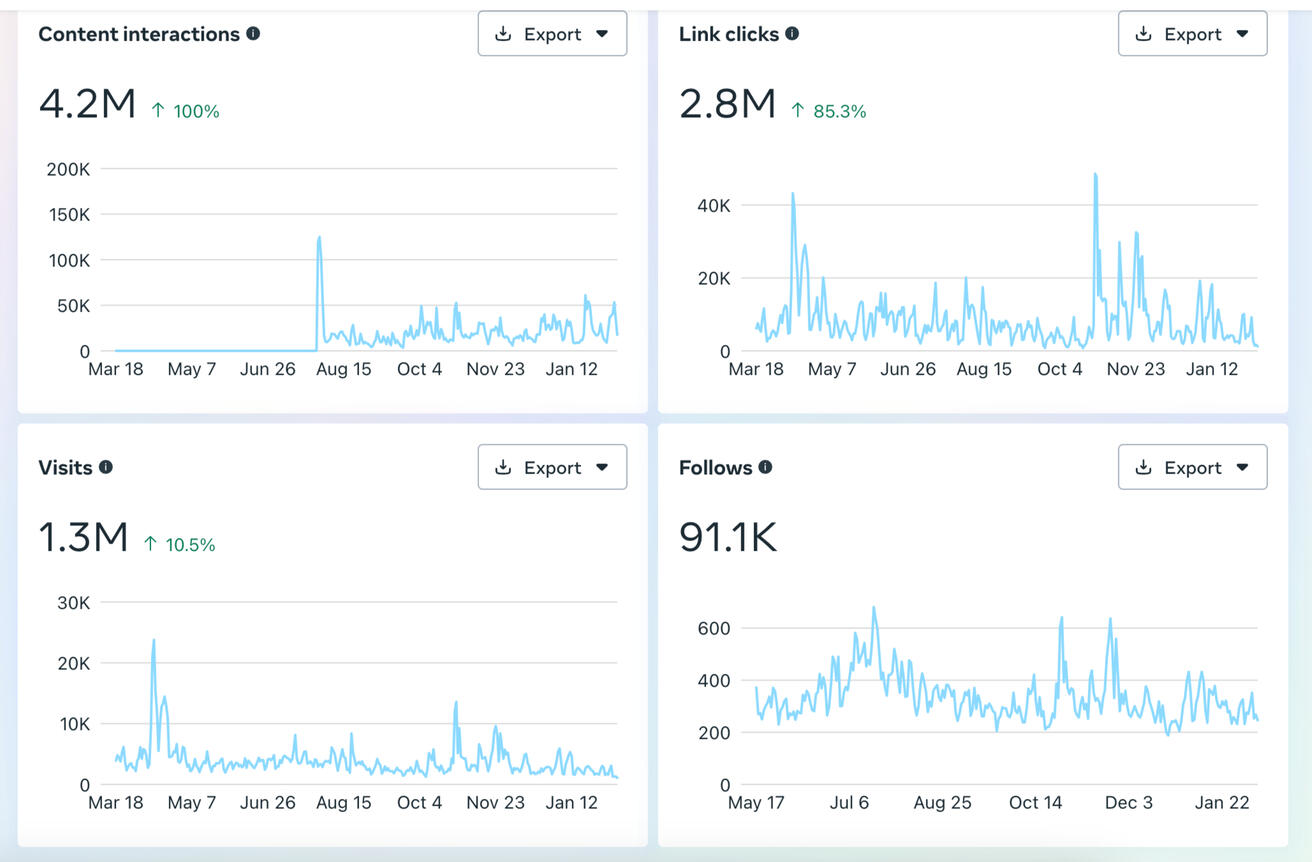
Task: Click the info icon beside Link clicks
Action: click(x=791, y=33)
